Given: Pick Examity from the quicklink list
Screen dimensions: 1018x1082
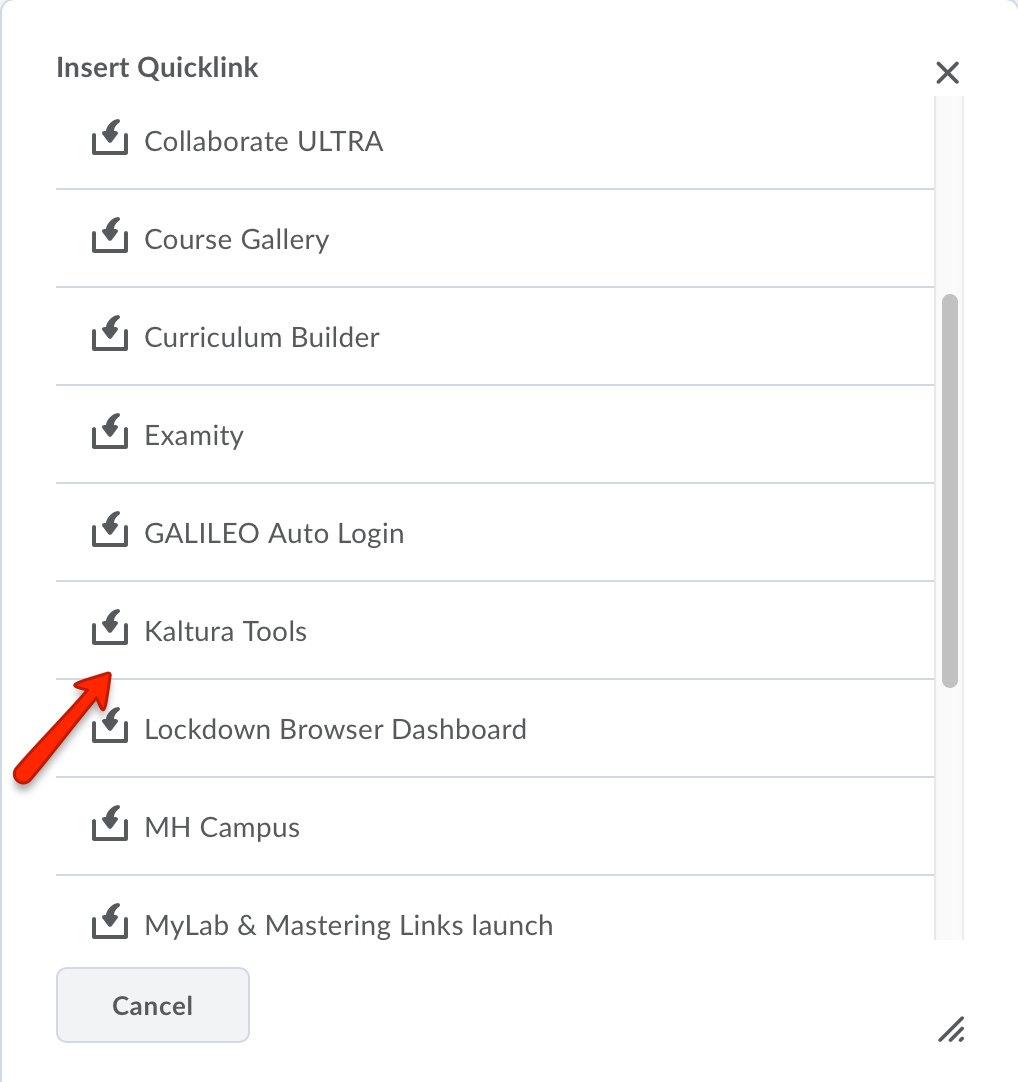Looking at the screenshot, I should coord(194,435).
